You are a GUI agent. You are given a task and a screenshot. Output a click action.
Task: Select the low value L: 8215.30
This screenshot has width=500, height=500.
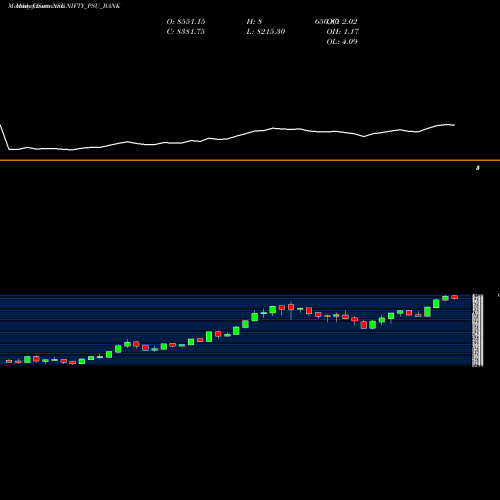[266, 32]
